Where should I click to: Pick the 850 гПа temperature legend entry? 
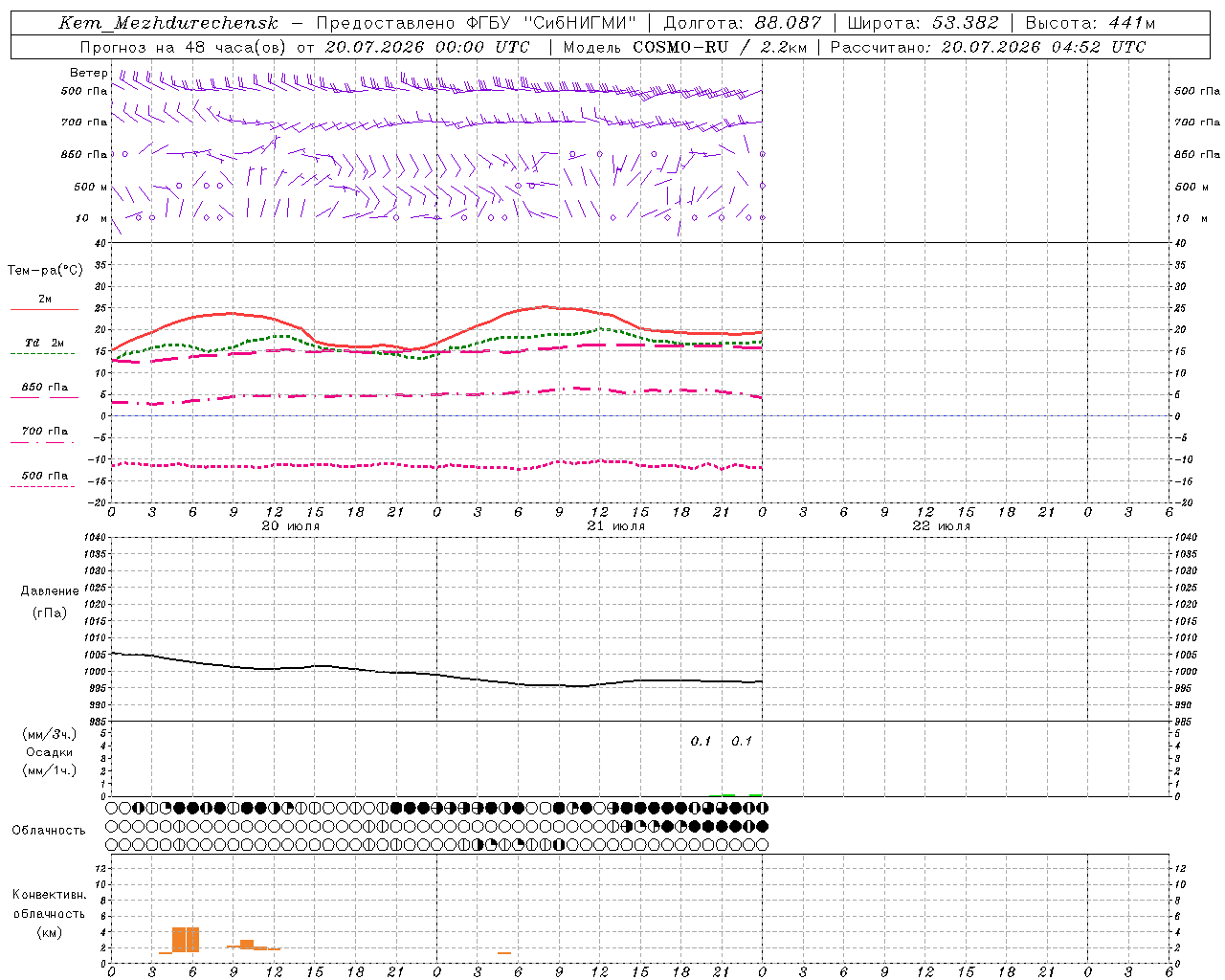coord(45,390)
